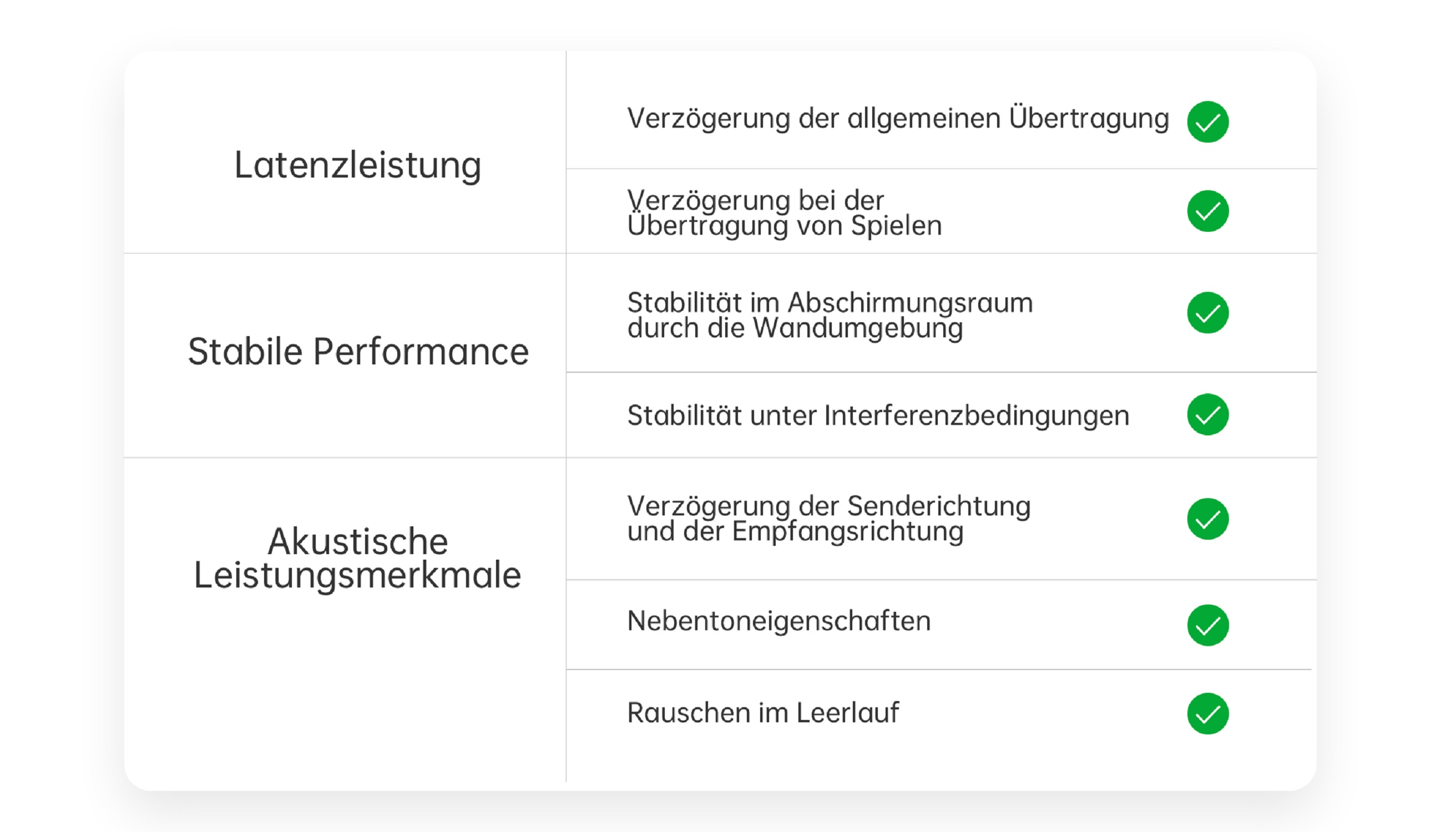Select the green check next to Stabilität im Abschirmungsraum
This screenshot has height=832, width=1456.
1207,313
